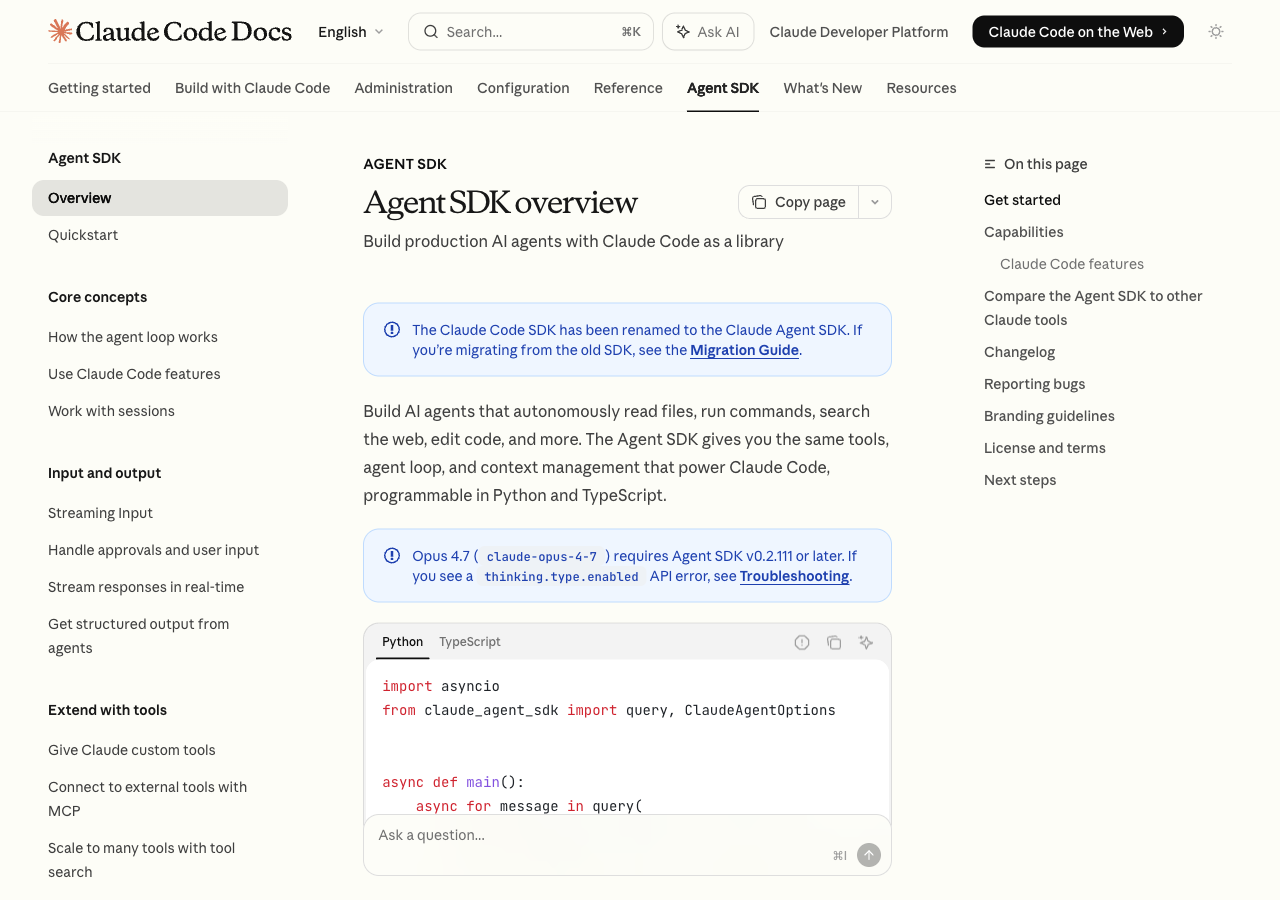The height and width of the screenshot is (900, 1280).
Task: Click the magnifier icon in the search box
Action: (x=431, y=32)
